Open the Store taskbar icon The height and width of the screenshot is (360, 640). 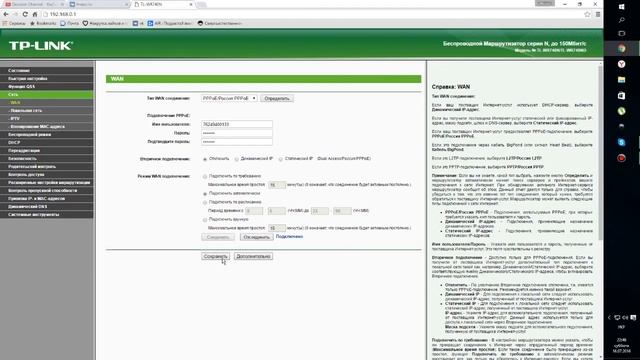click(622, 96)
